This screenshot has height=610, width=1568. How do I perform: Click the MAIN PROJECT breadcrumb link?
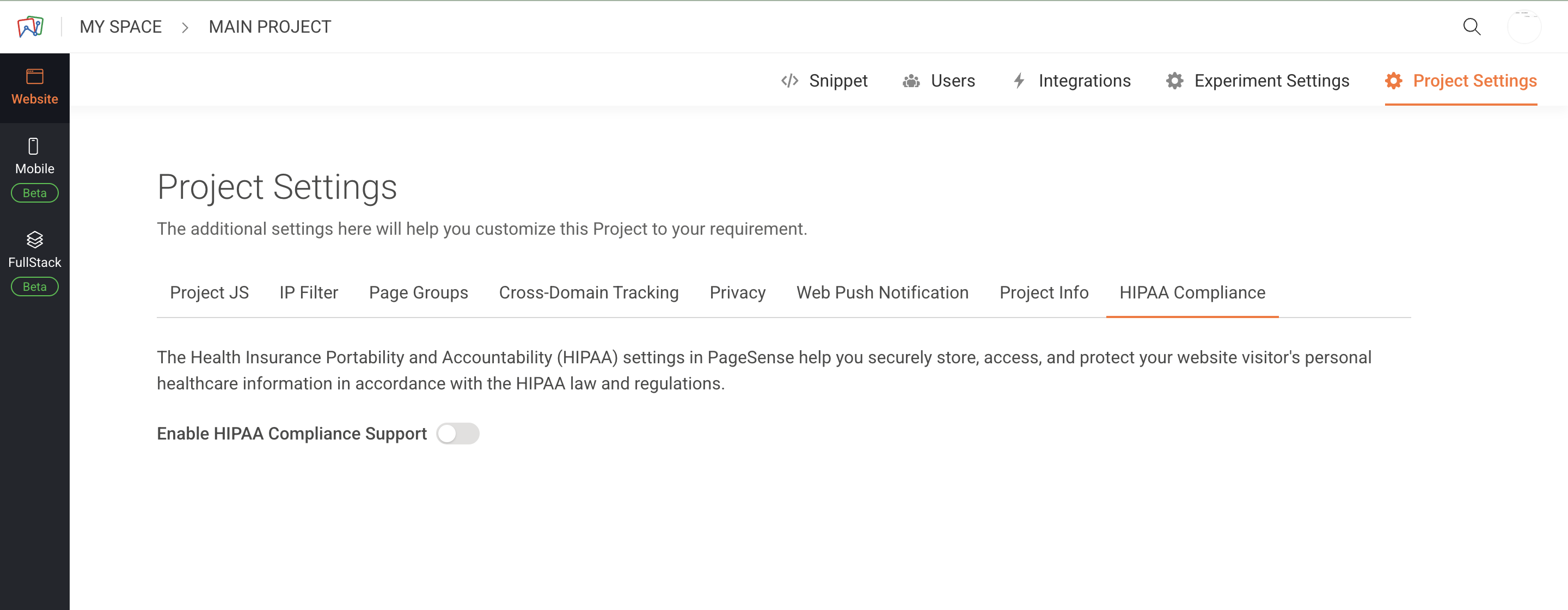tap(269, 27)
